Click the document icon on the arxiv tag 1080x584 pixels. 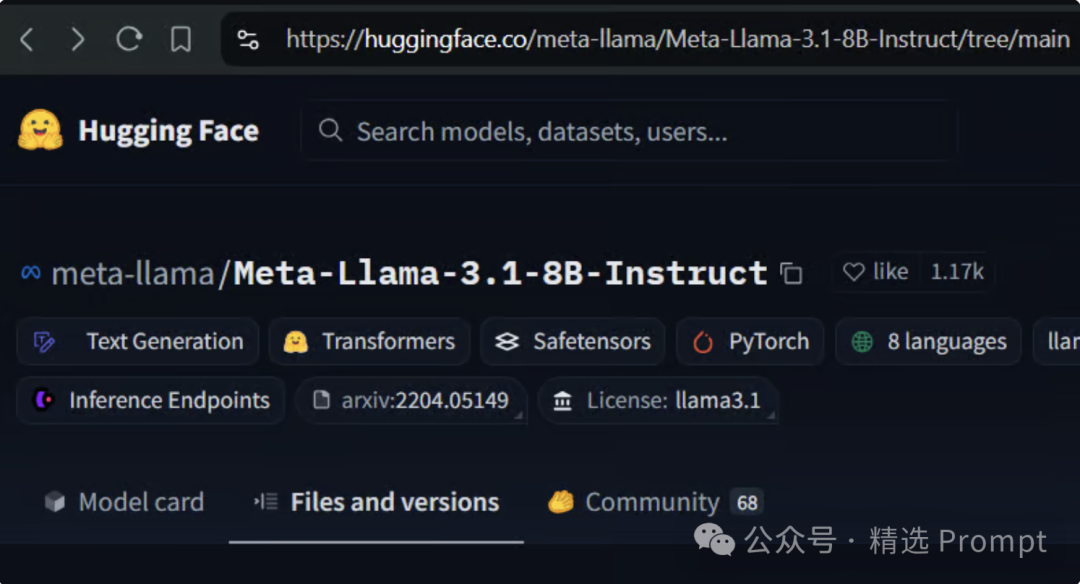[x=322, y=399]
